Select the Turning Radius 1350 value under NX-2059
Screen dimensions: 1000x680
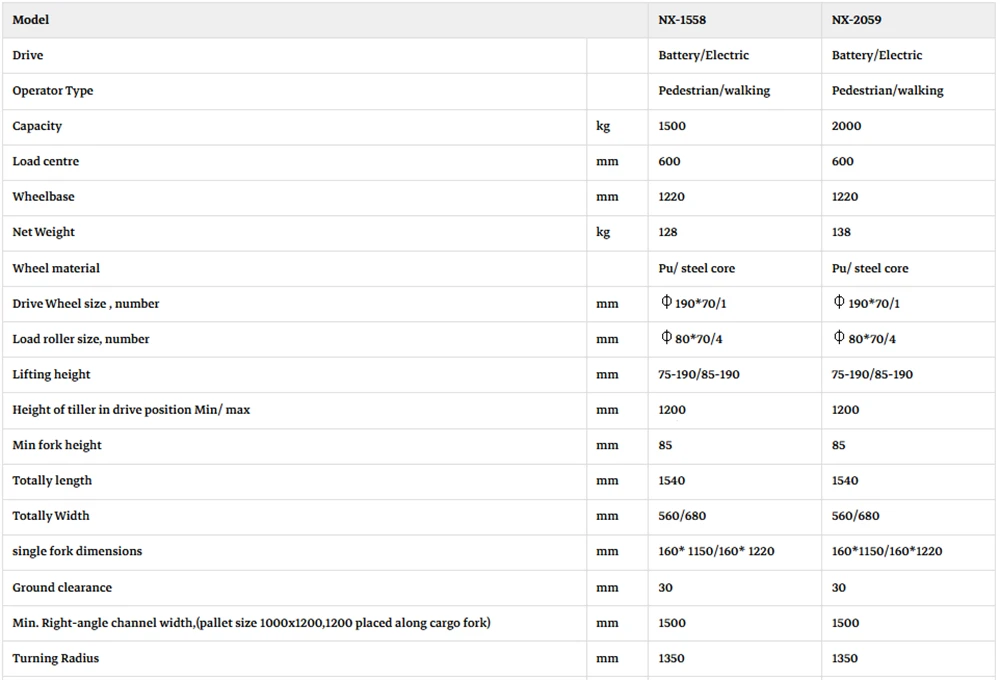pyautogui.click(x=844, y=658)
